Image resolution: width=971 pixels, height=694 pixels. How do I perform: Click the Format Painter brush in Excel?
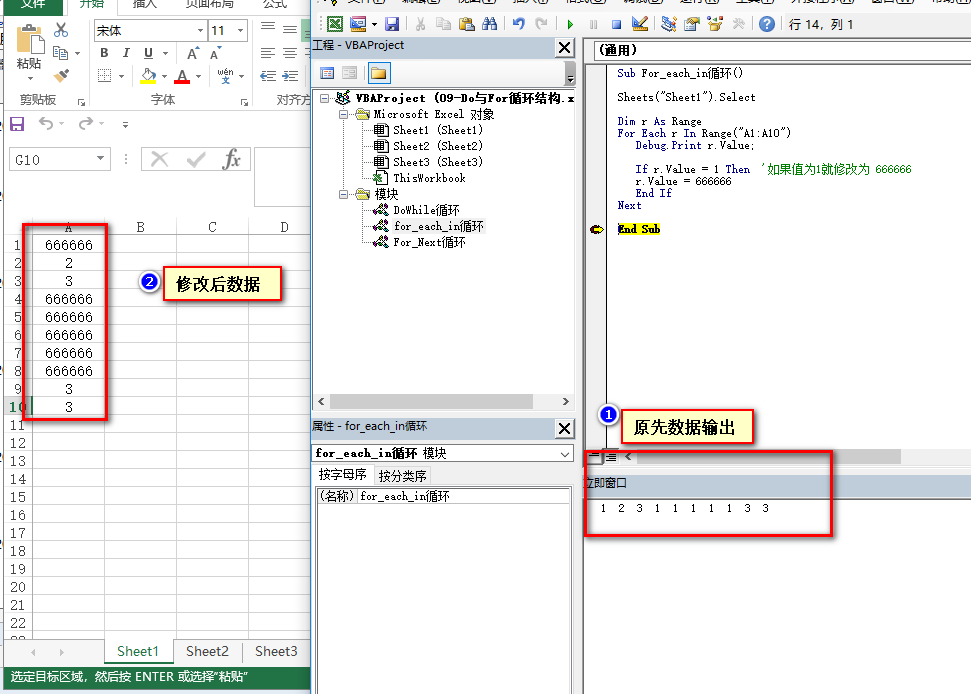[62, 75]
